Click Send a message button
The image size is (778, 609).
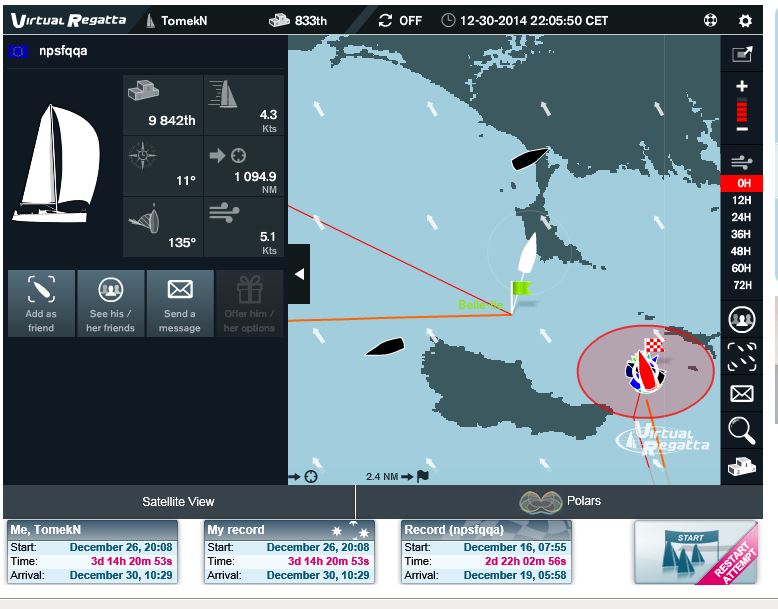tap(180, 303)
